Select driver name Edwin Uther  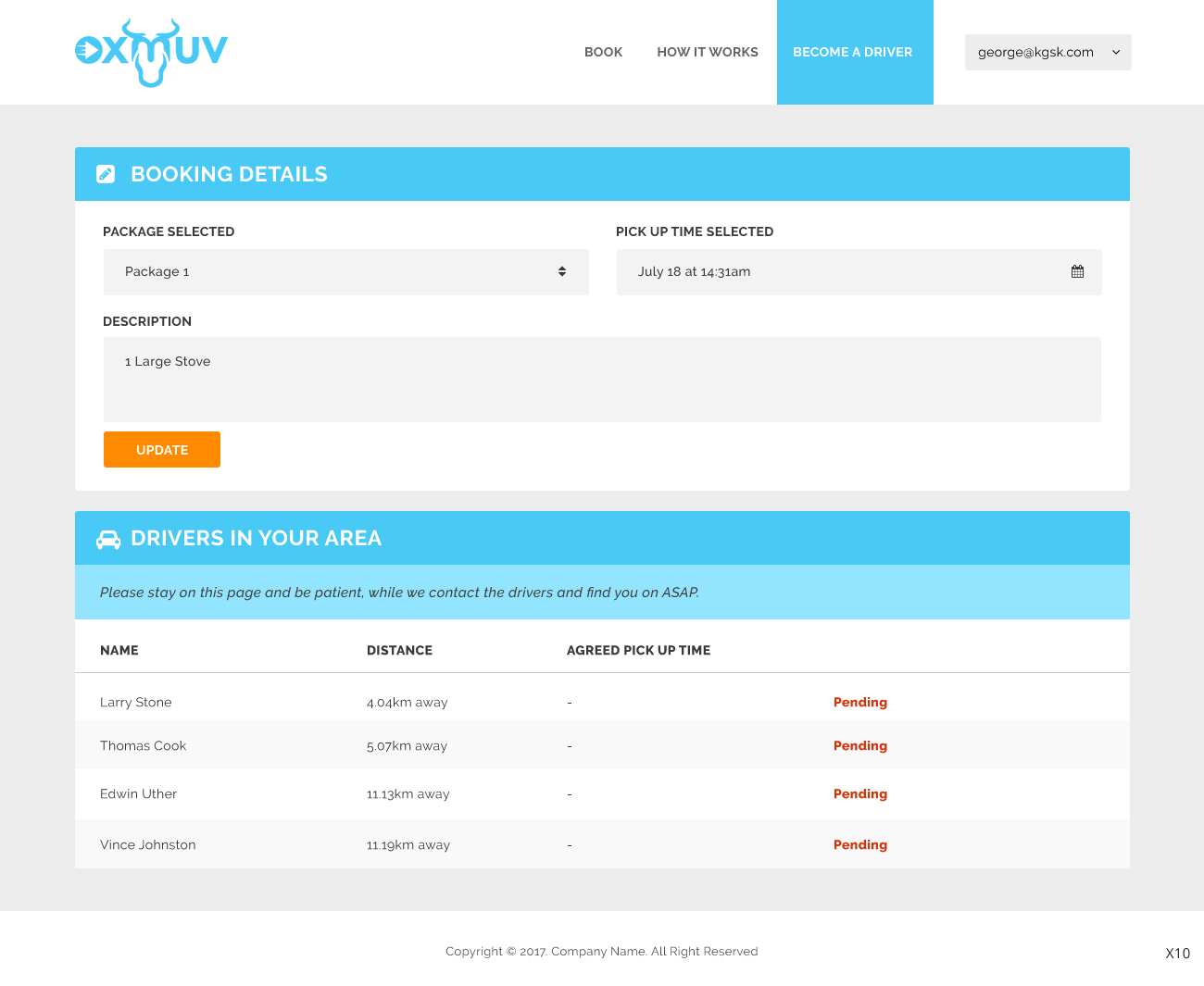[x=139, y=794]
